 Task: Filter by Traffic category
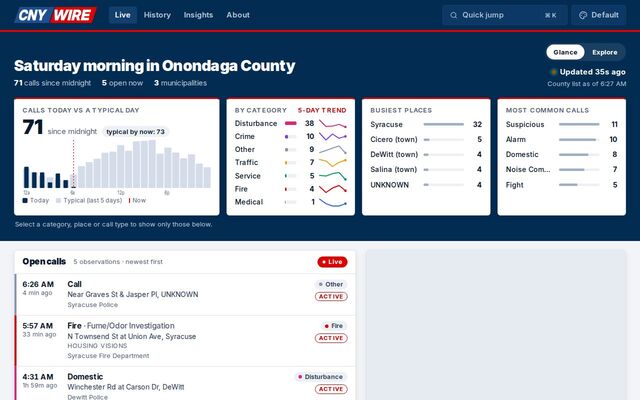(291, 162)
